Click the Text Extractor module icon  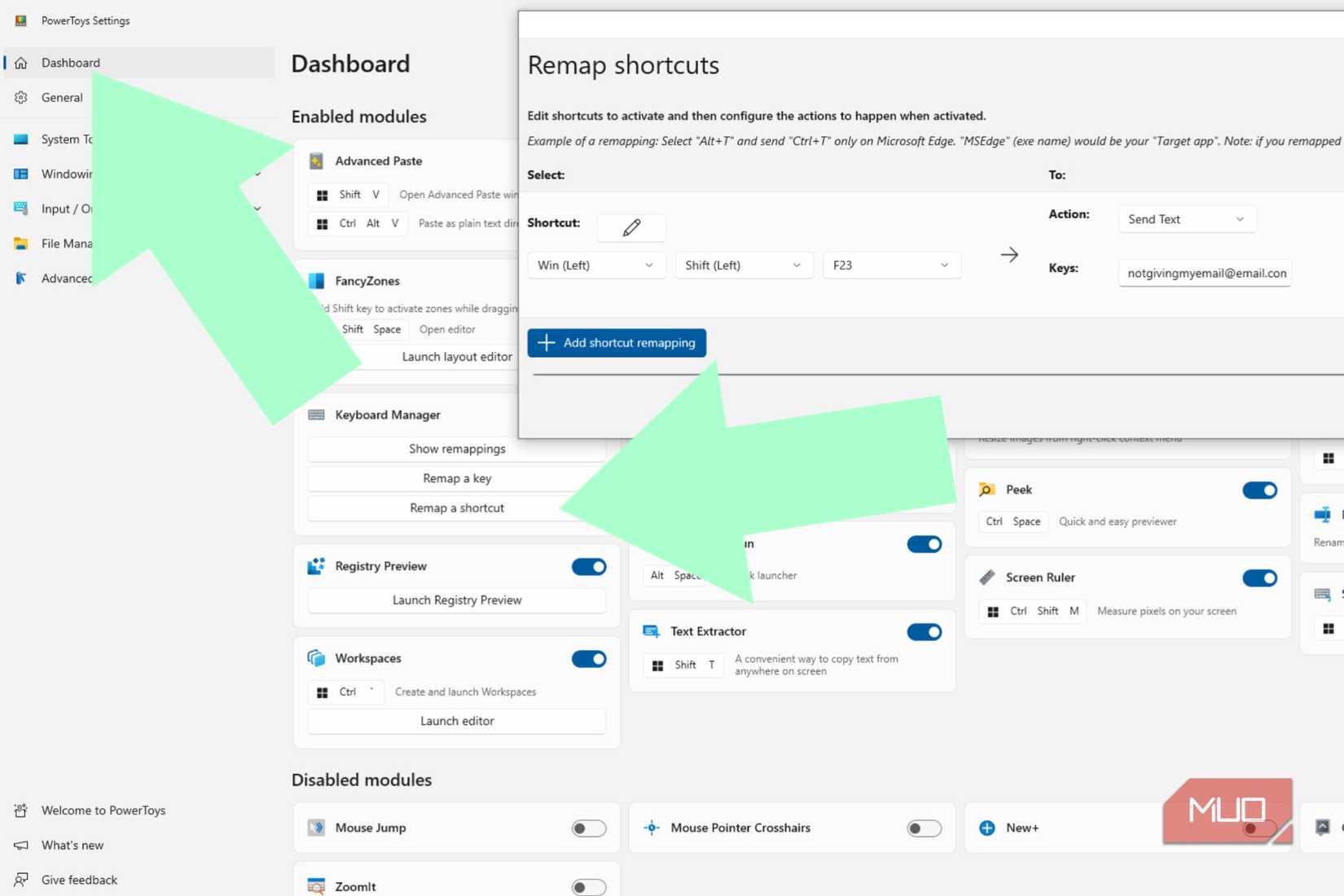[x=652, y=631]
